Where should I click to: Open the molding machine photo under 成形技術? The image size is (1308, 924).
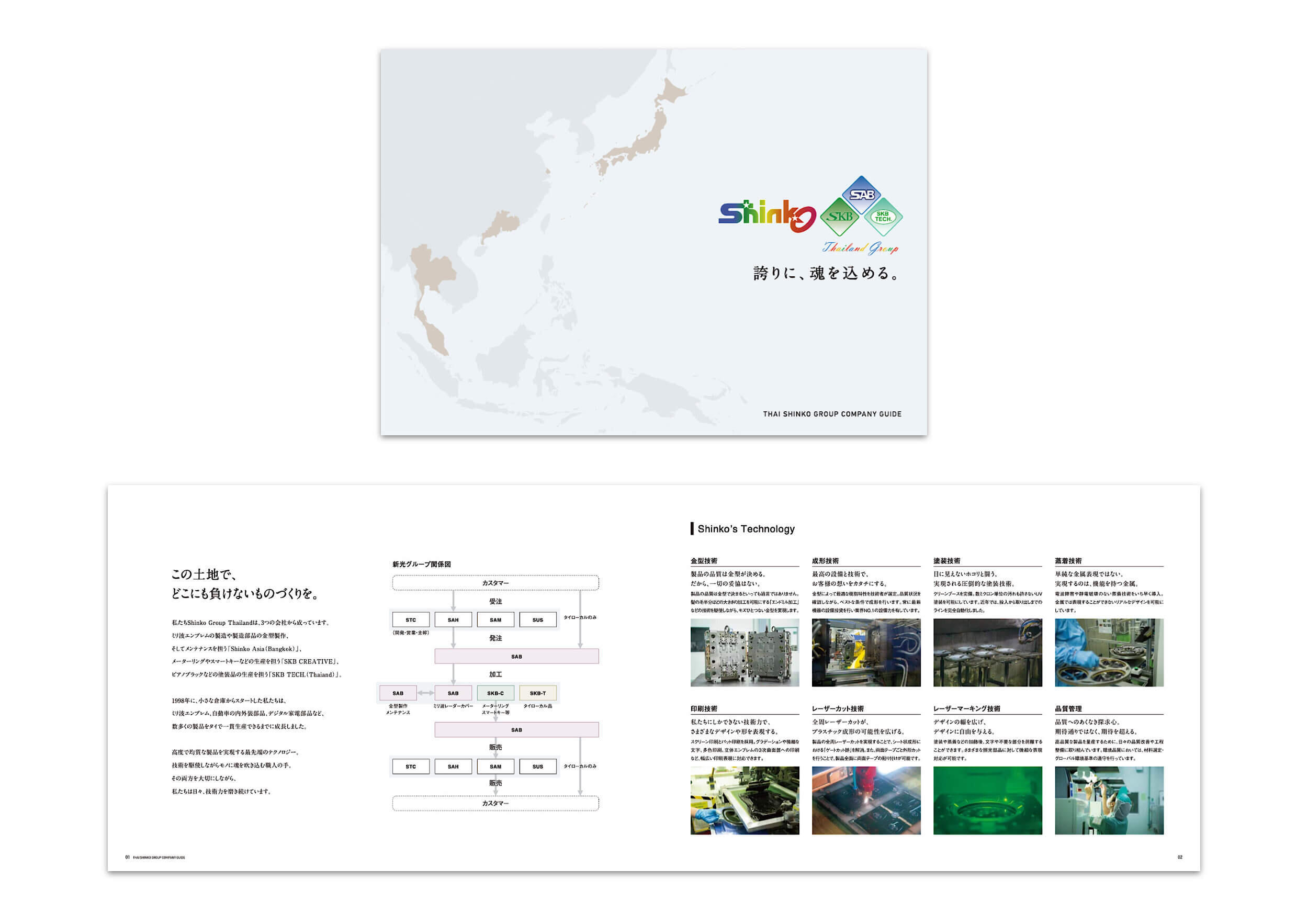866,653
